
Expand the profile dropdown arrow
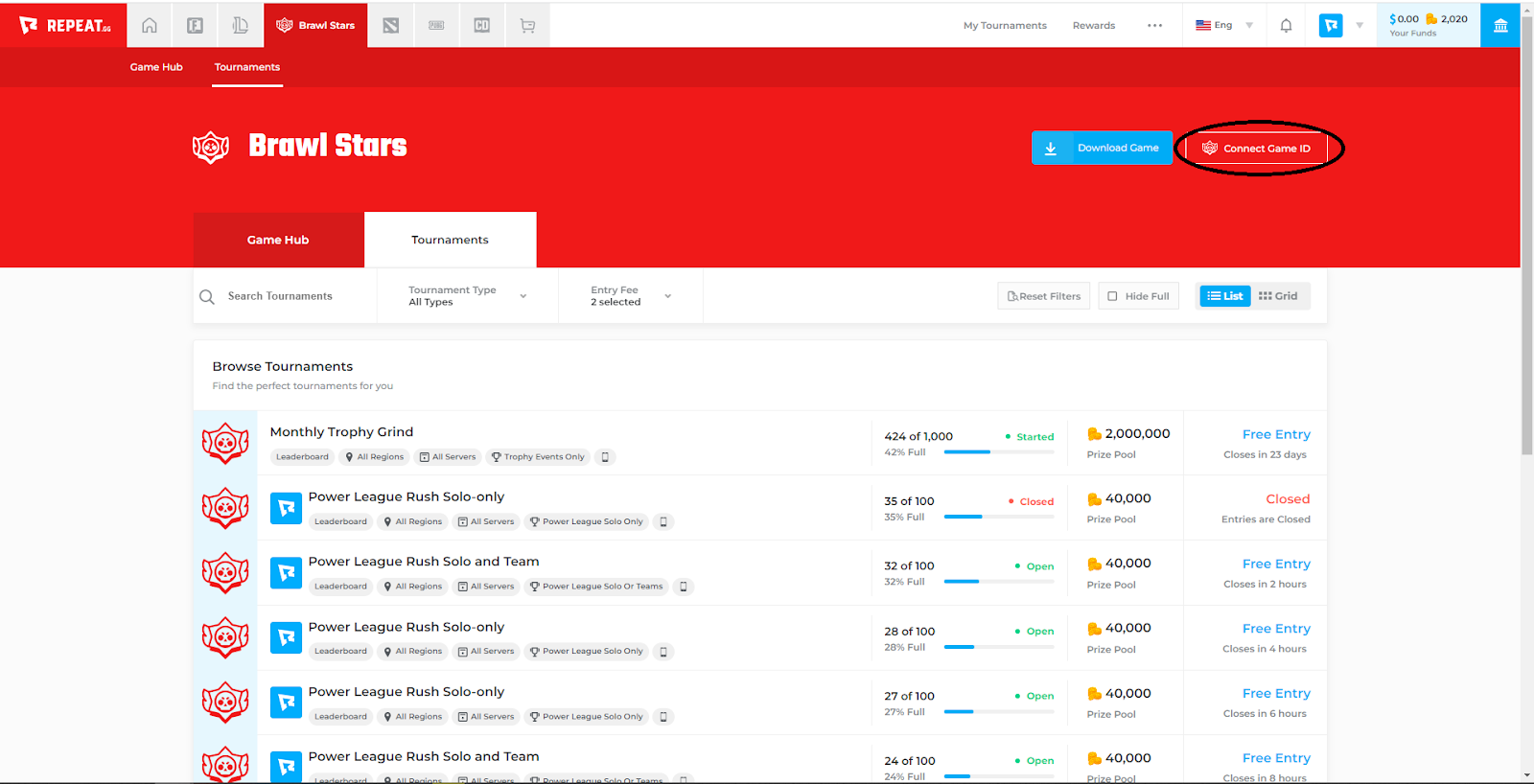point(1360,26)
